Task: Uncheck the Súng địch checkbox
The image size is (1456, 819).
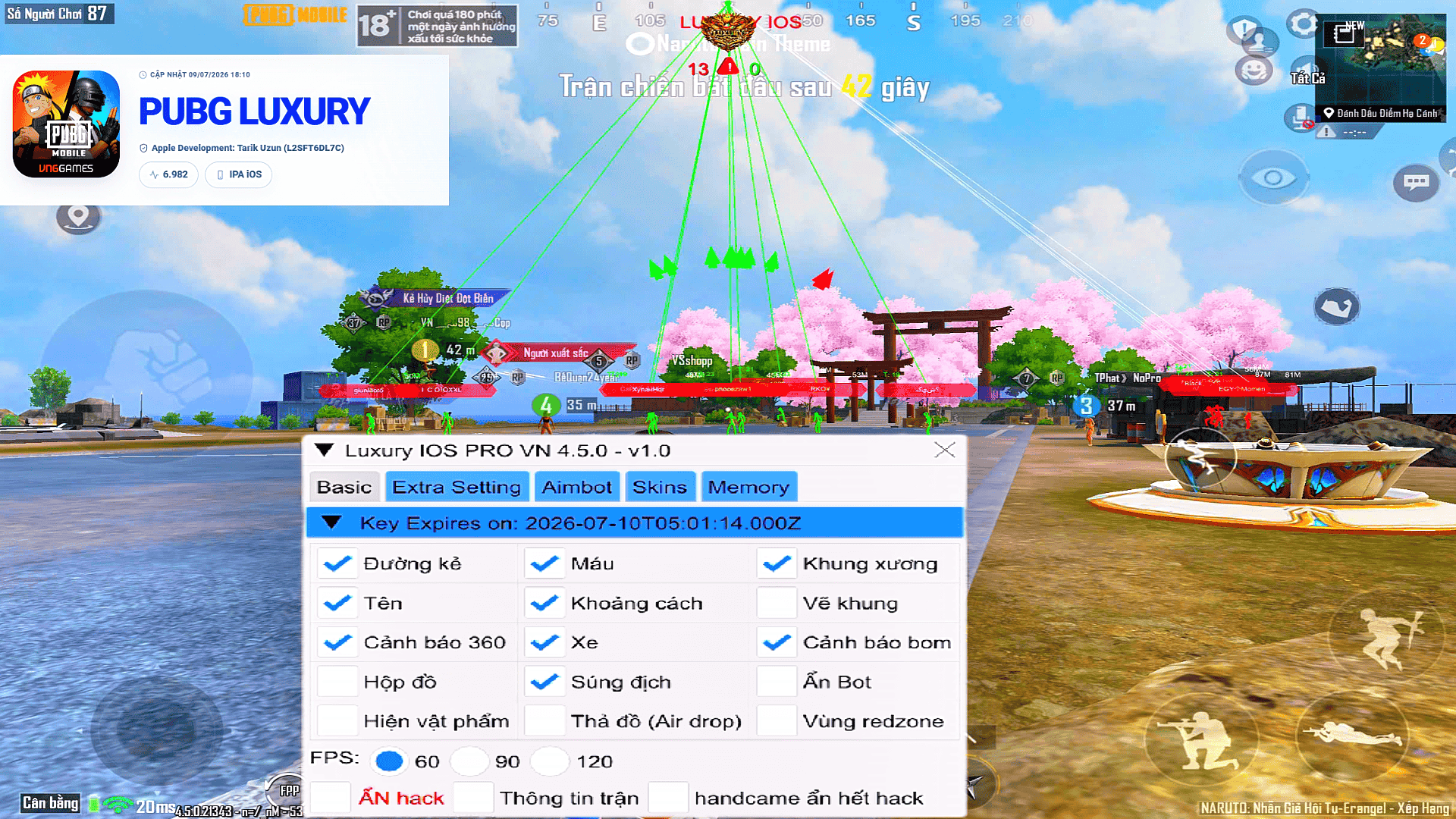Action: (544, 682)
